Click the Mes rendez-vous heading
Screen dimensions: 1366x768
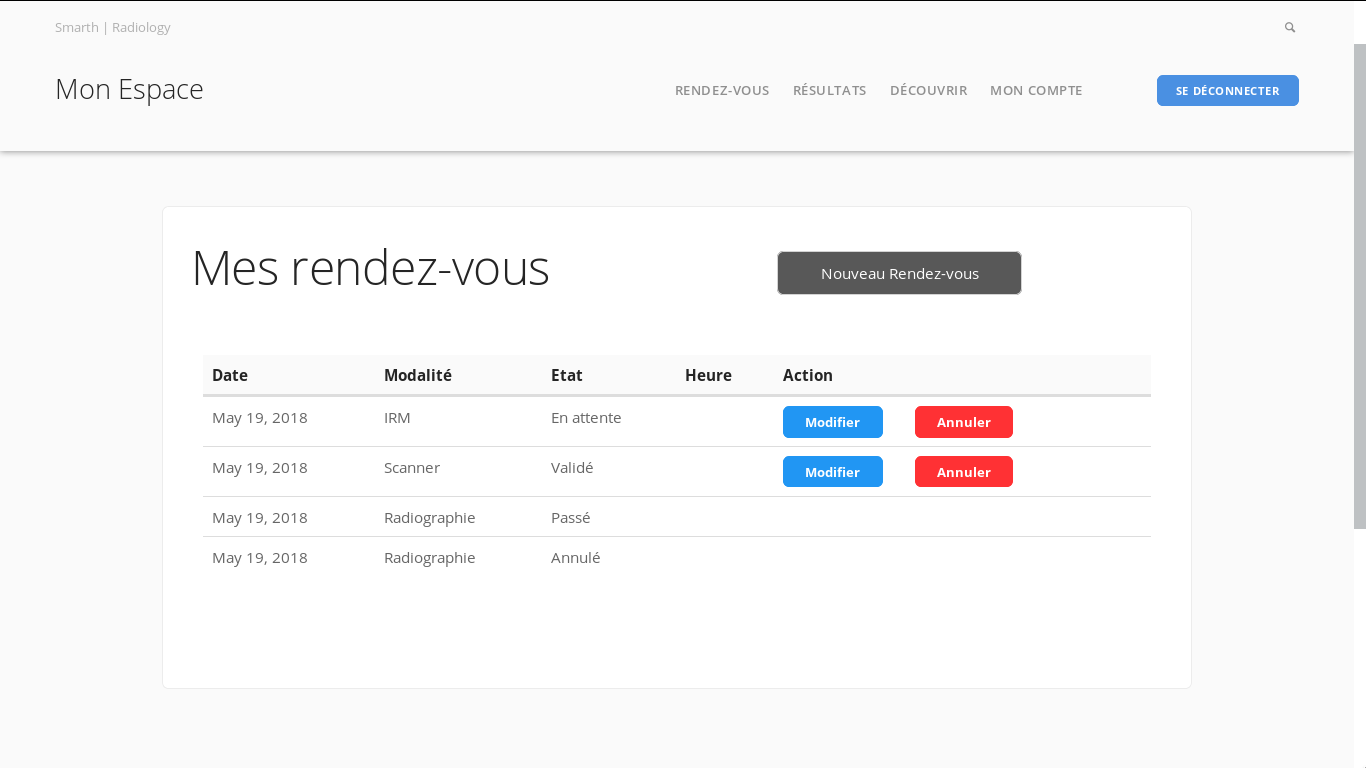371,268
